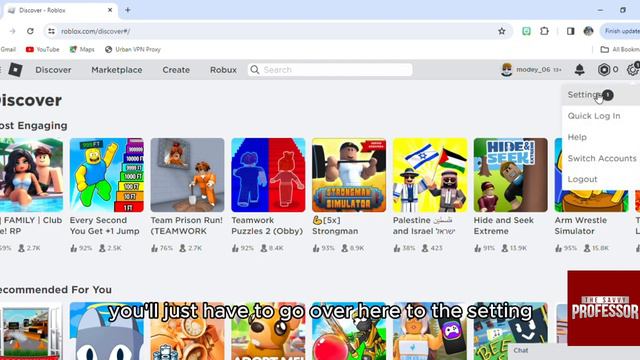Click the search magnifier icon
Screen dimensions: 640x360
coord(255,70)
